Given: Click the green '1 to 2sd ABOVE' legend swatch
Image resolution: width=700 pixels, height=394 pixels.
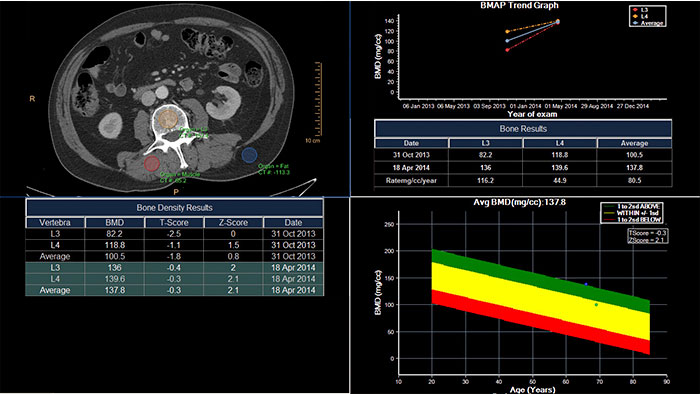Looking at the screenshot, I should coord(609,207).
